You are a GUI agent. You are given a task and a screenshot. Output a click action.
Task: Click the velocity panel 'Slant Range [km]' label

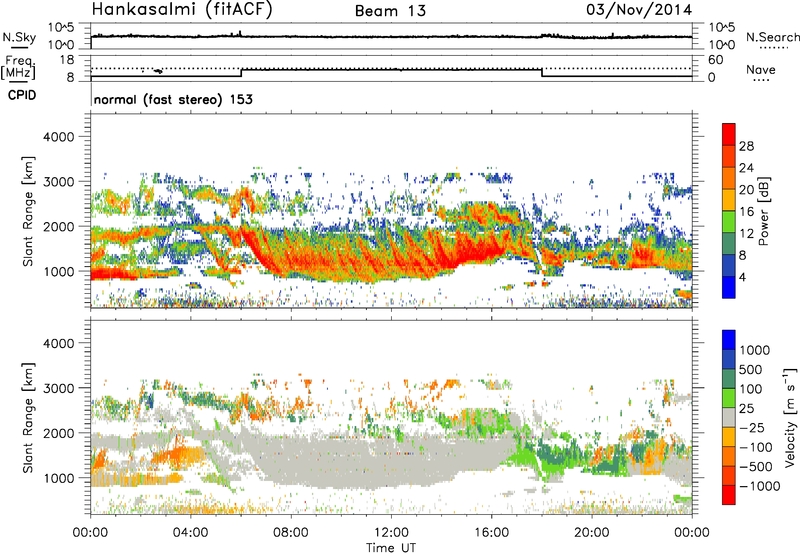tap(28, 417)
